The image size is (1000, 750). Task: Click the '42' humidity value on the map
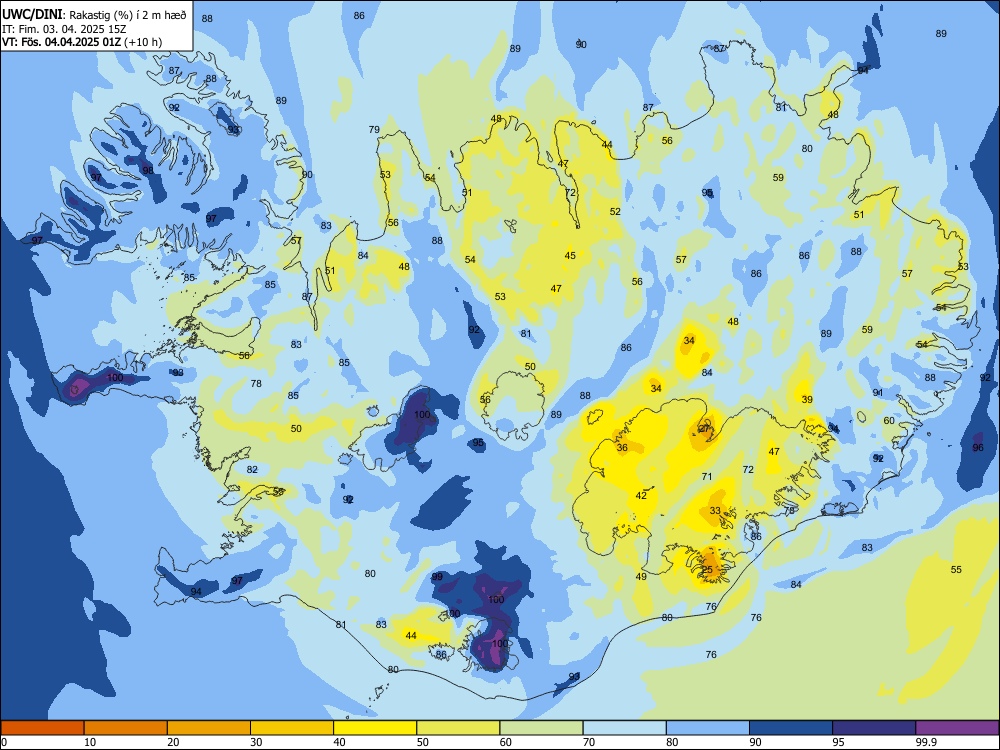coord(641,496)
